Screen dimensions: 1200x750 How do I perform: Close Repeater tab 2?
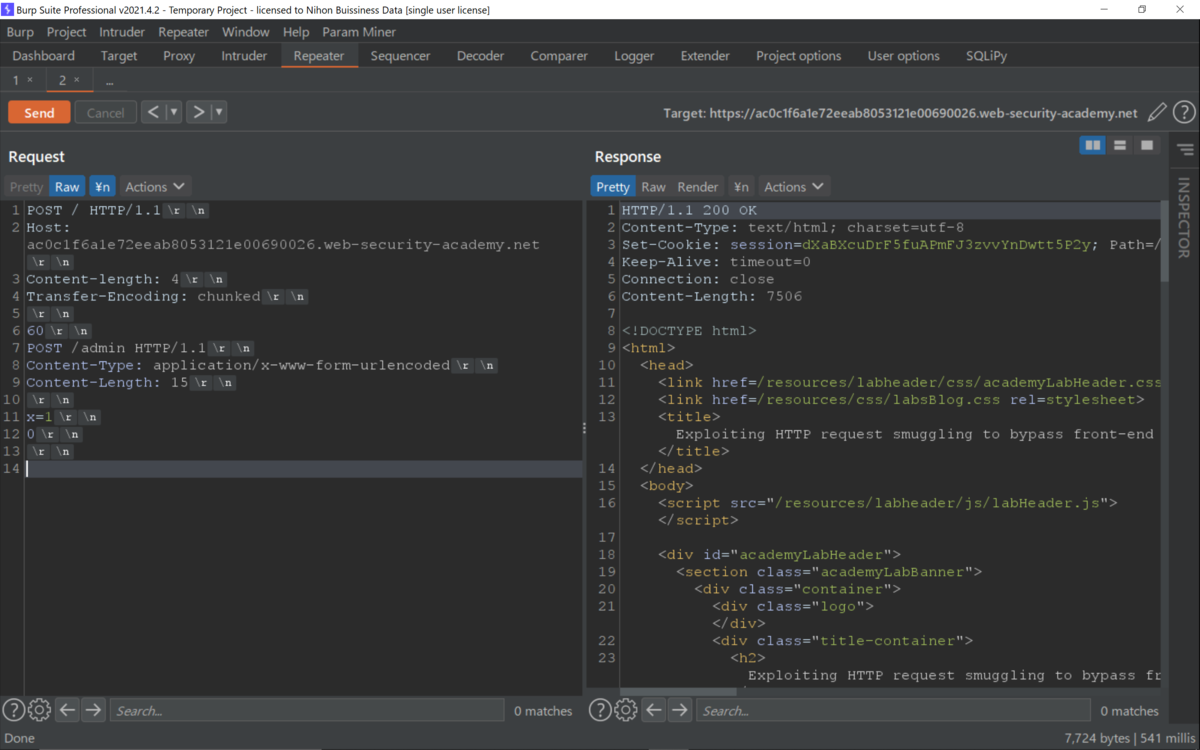point(77,80)
